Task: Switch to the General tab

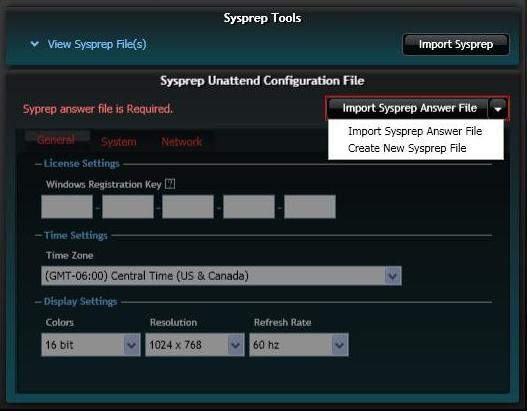Action: coord(56,140)
